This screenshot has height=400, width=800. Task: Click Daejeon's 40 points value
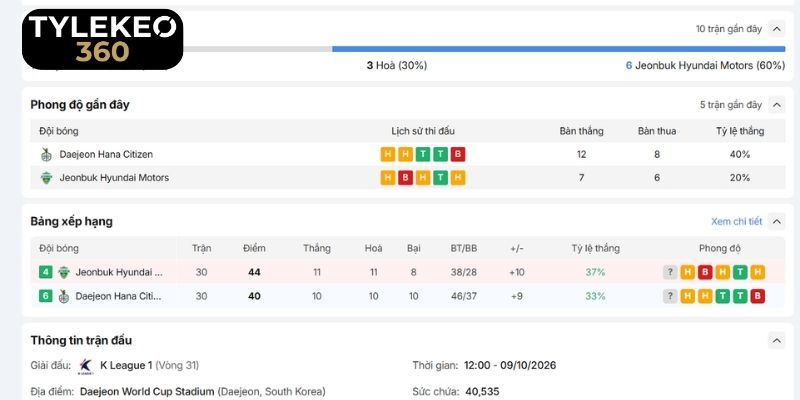pyautogui.click(x=254, y=296)
